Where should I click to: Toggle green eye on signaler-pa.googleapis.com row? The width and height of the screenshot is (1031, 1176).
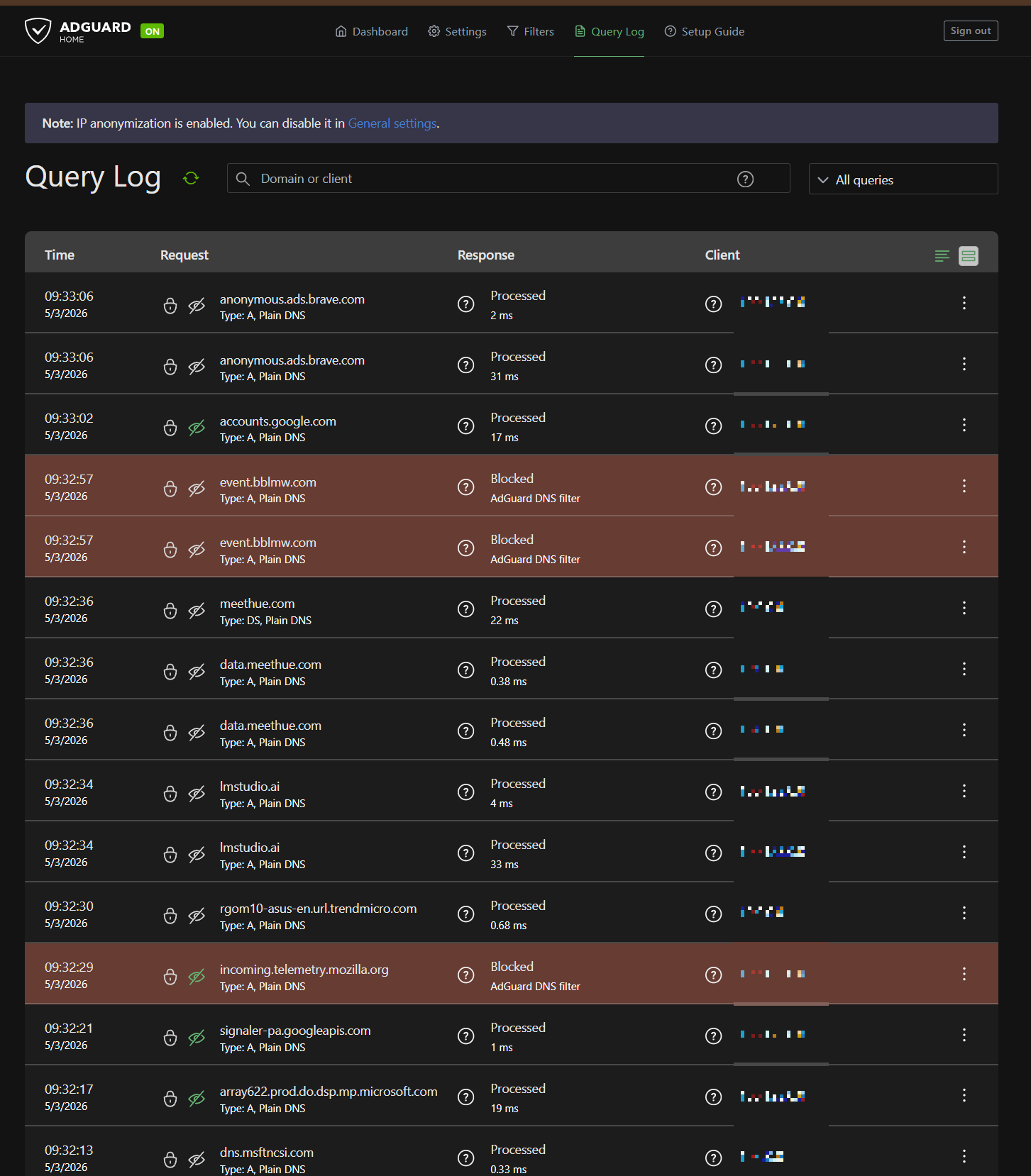pos(197,1038)
